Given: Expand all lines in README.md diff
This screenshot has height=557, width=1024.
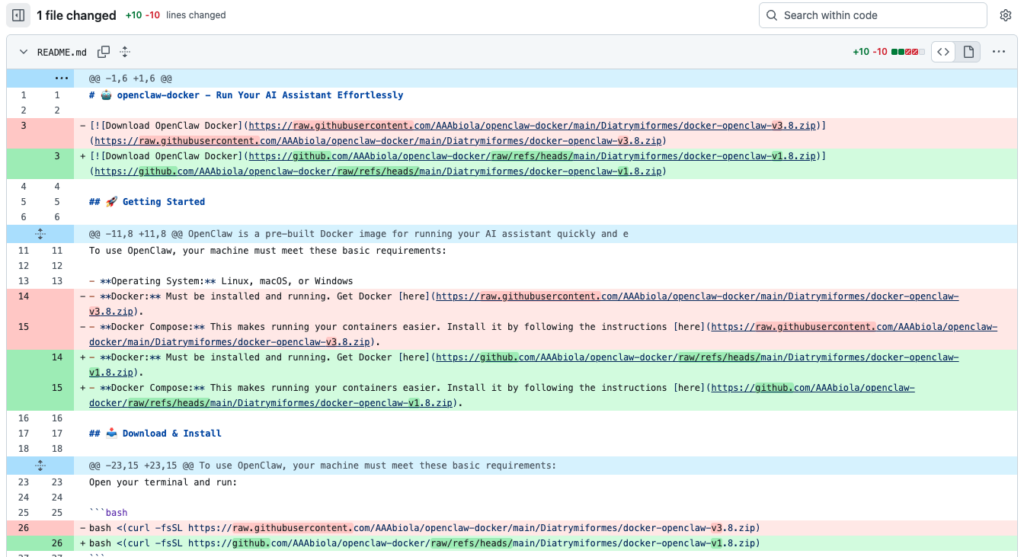Looking at the screenshot, I should (125, 52).
